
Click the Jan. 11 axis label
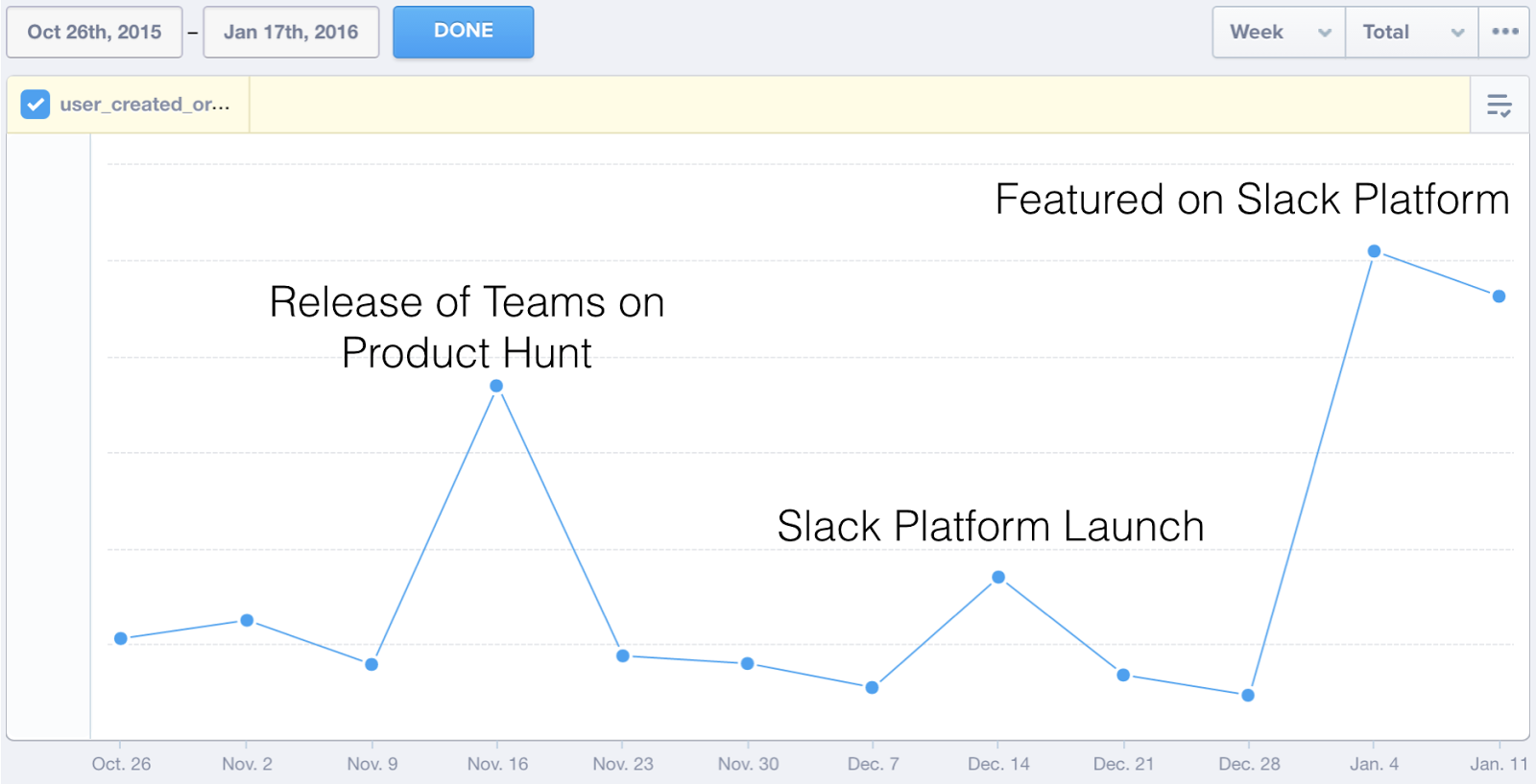[x=1499, y=764]
